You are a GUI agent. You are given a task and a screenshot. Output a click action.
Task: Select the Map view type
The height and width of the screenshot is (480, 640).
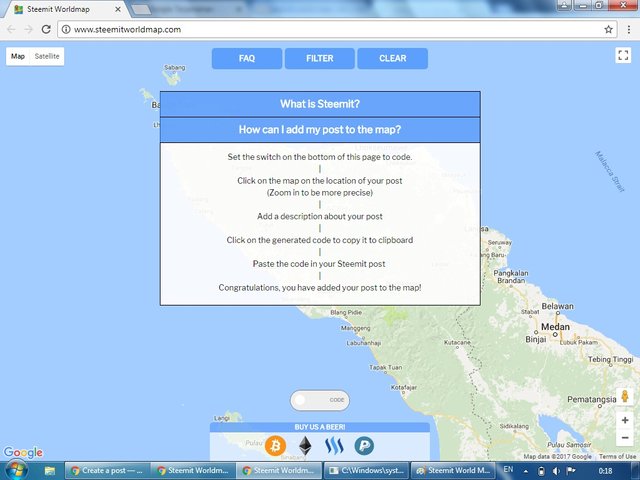point(18,56)
